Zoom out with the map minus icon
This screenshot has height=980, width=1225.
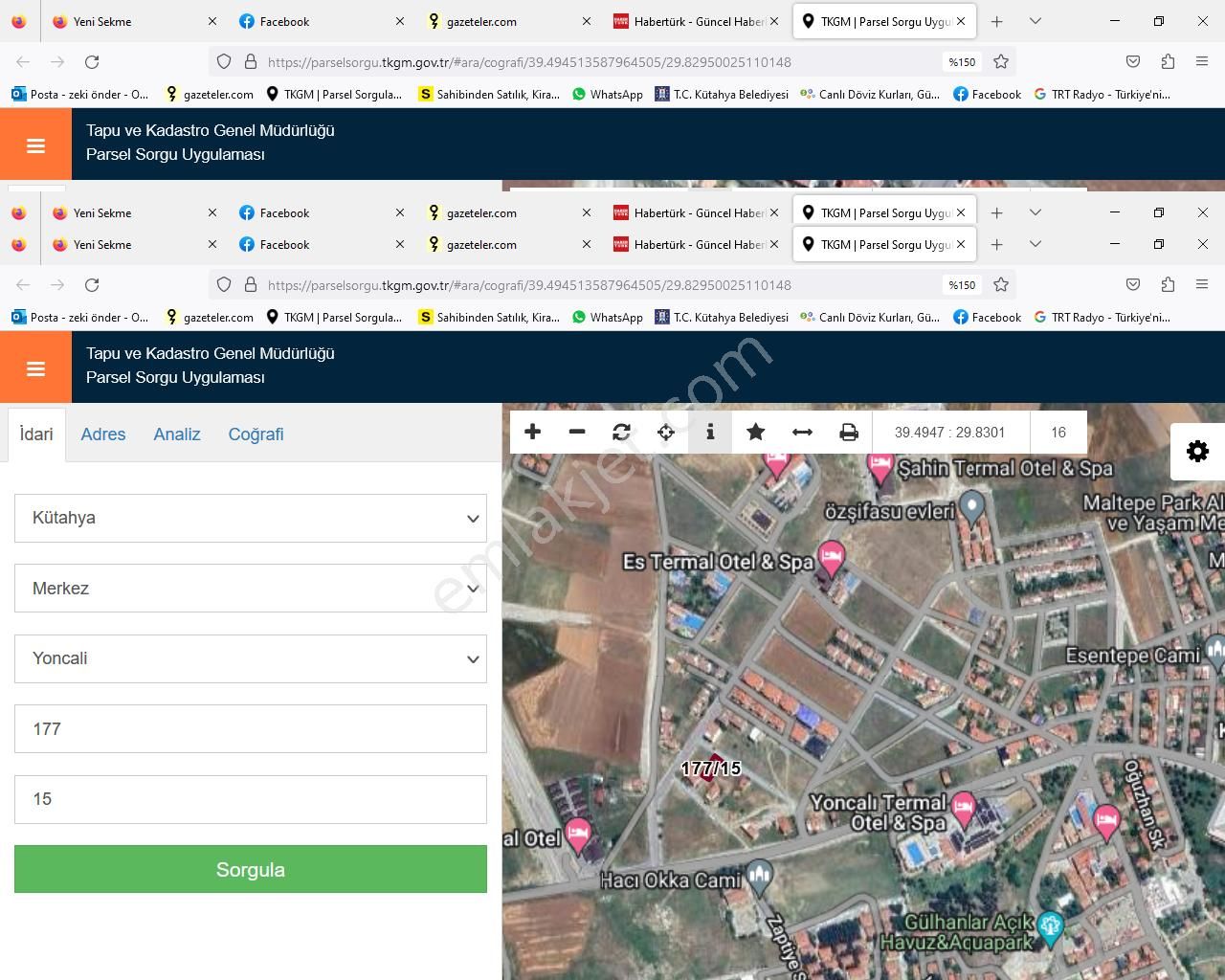pos(577,432)
